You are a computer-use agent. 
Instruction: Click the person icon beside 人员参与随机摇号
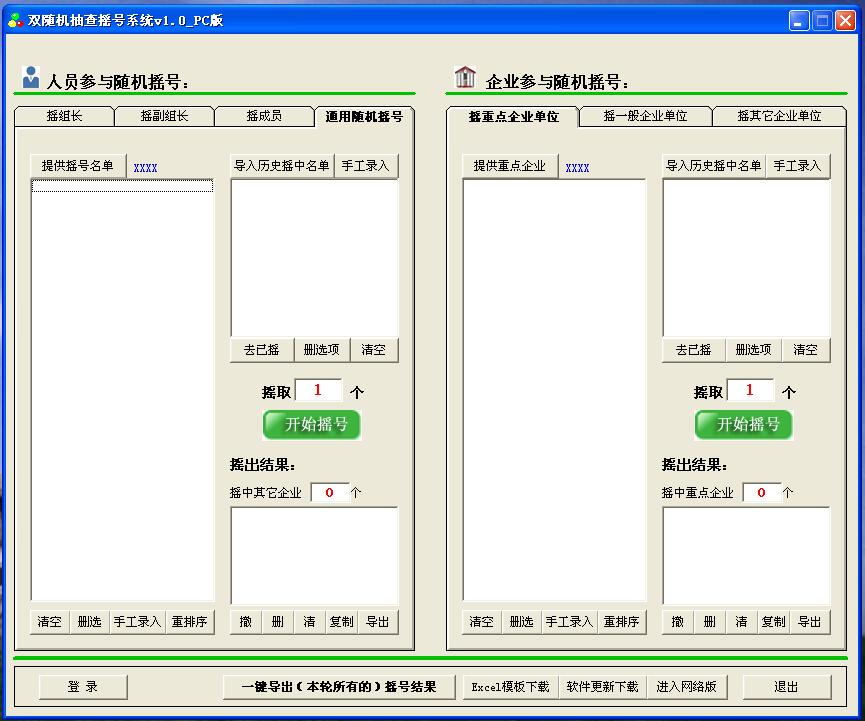(x=31, y=77)
